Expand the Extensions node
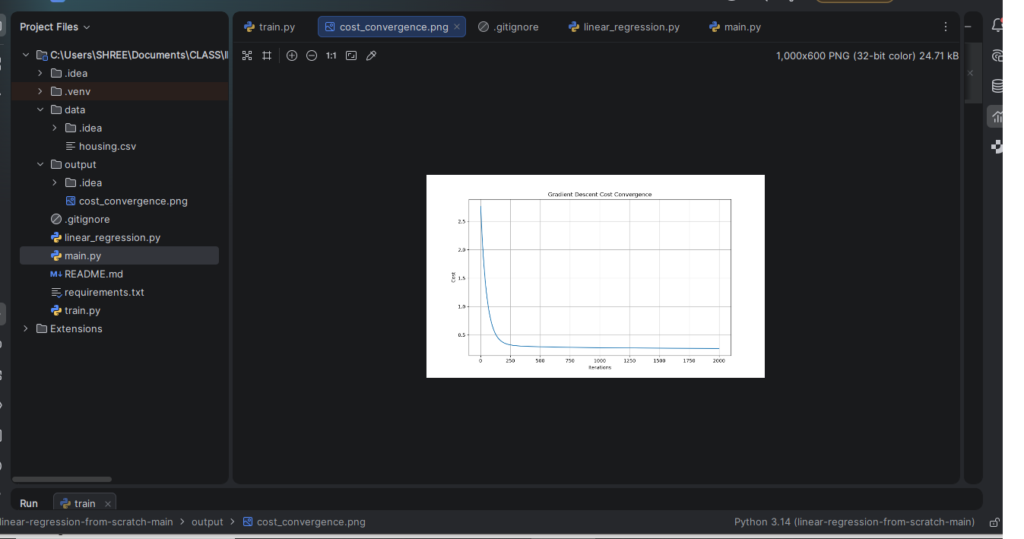This screenshot has height=539, width=1024. [x=25, y=329]
